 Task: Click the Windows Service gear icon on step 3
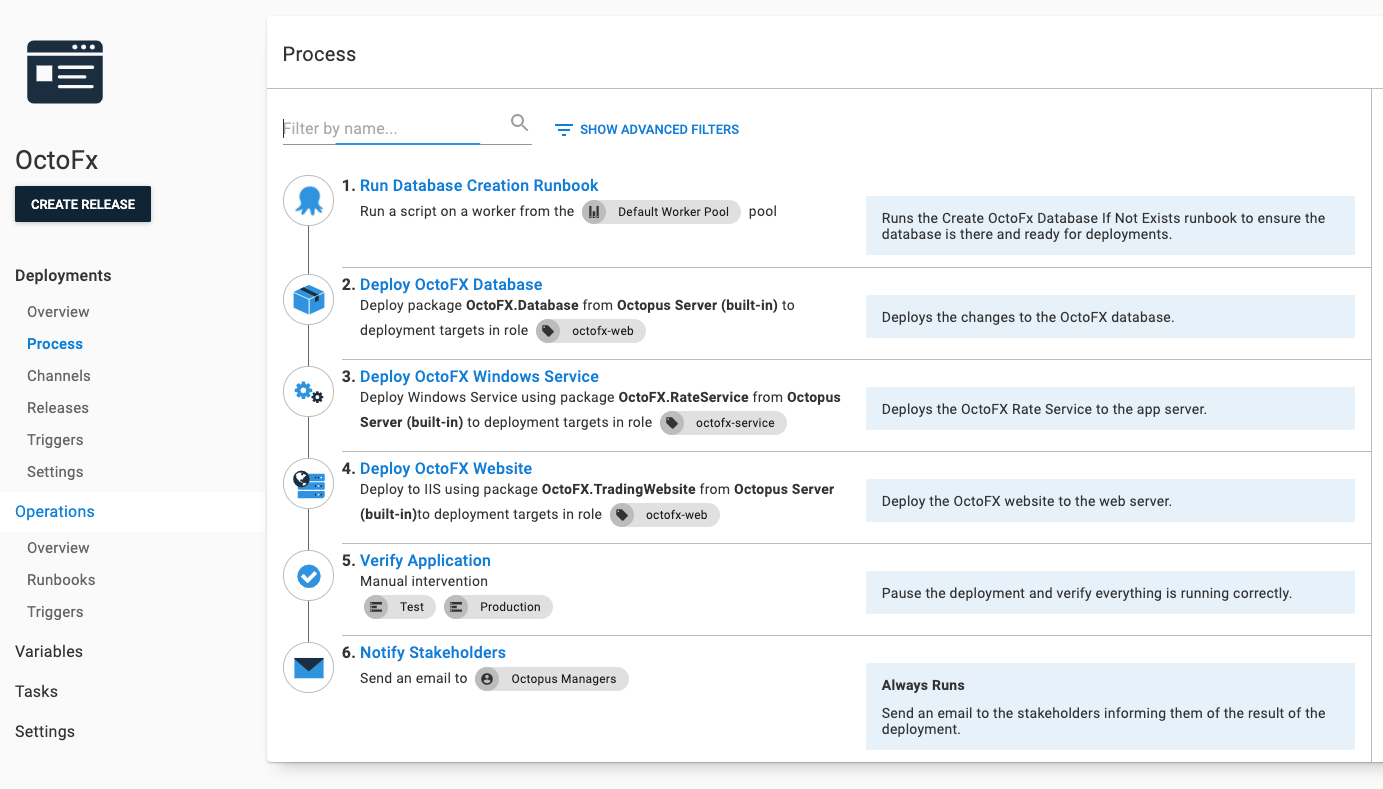tap(308, 391)
